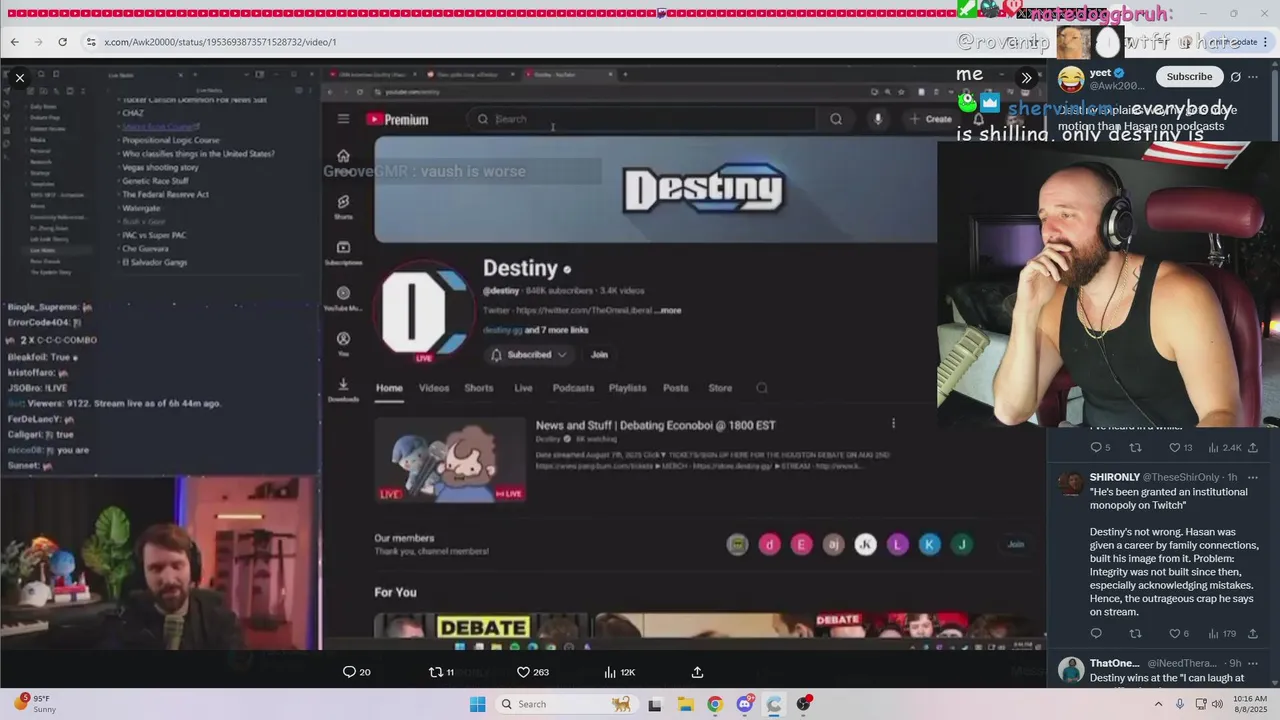Click the Join link in members row
This screenshot has width=1280, height=720.
[x=1015, y=544]
